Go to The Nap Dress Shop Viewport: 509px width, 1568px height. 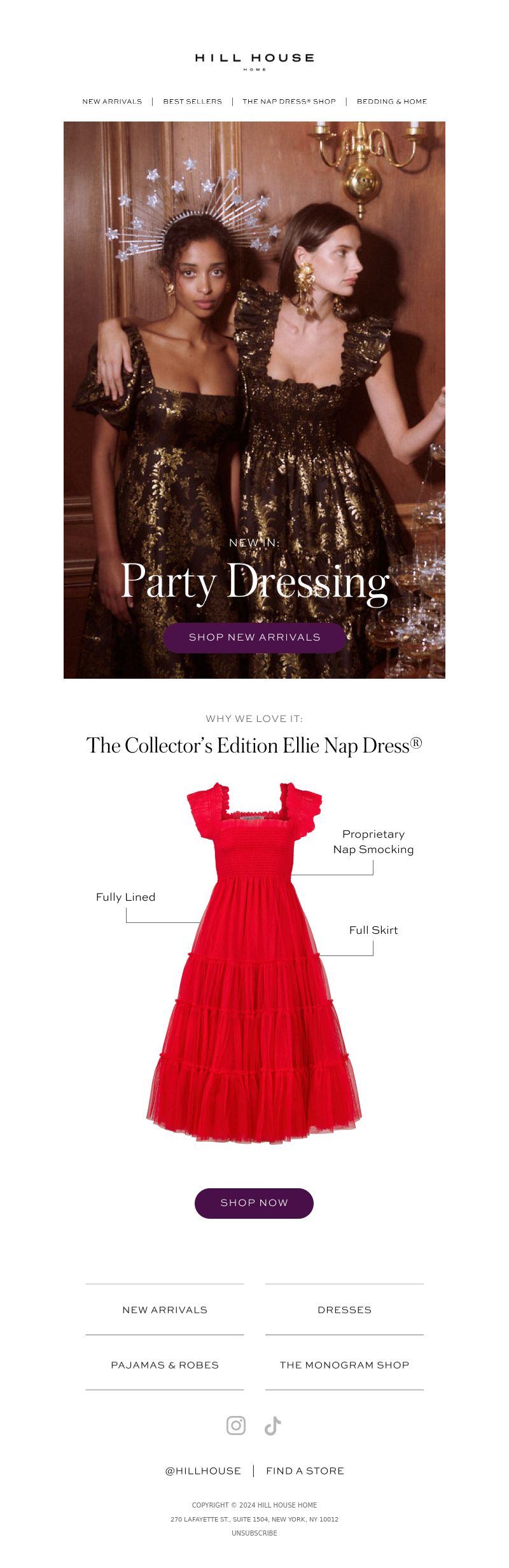pos(289,101)
